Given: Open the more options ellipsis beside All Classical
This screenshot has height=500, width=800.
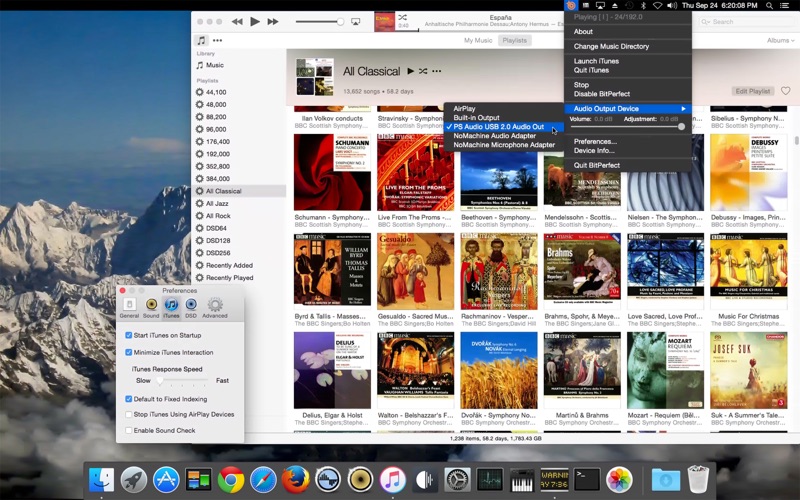Looking at the screenshot, I should (x=437, y=71).
